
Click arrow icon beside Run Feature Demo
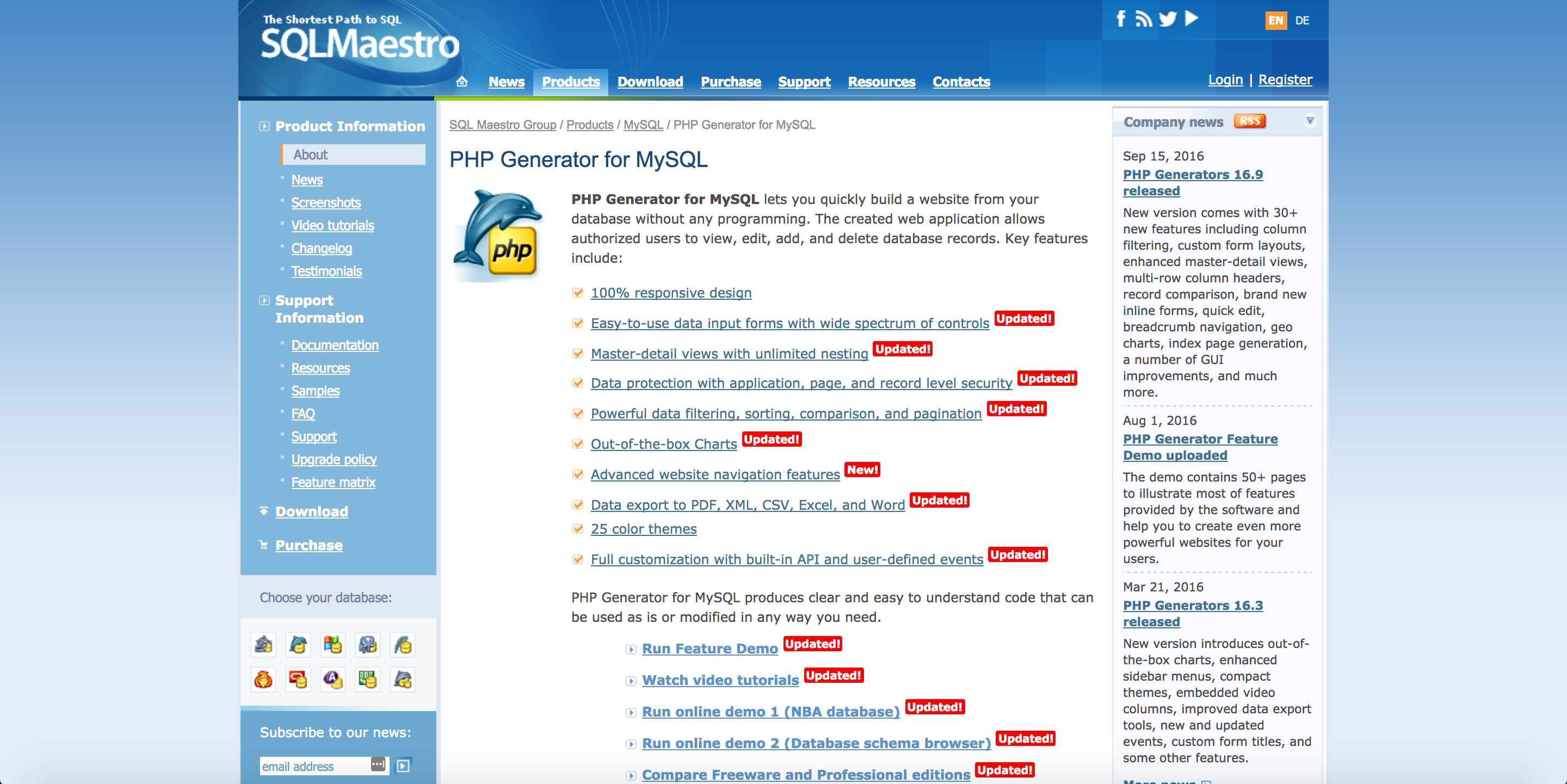(x=631, y=650)
